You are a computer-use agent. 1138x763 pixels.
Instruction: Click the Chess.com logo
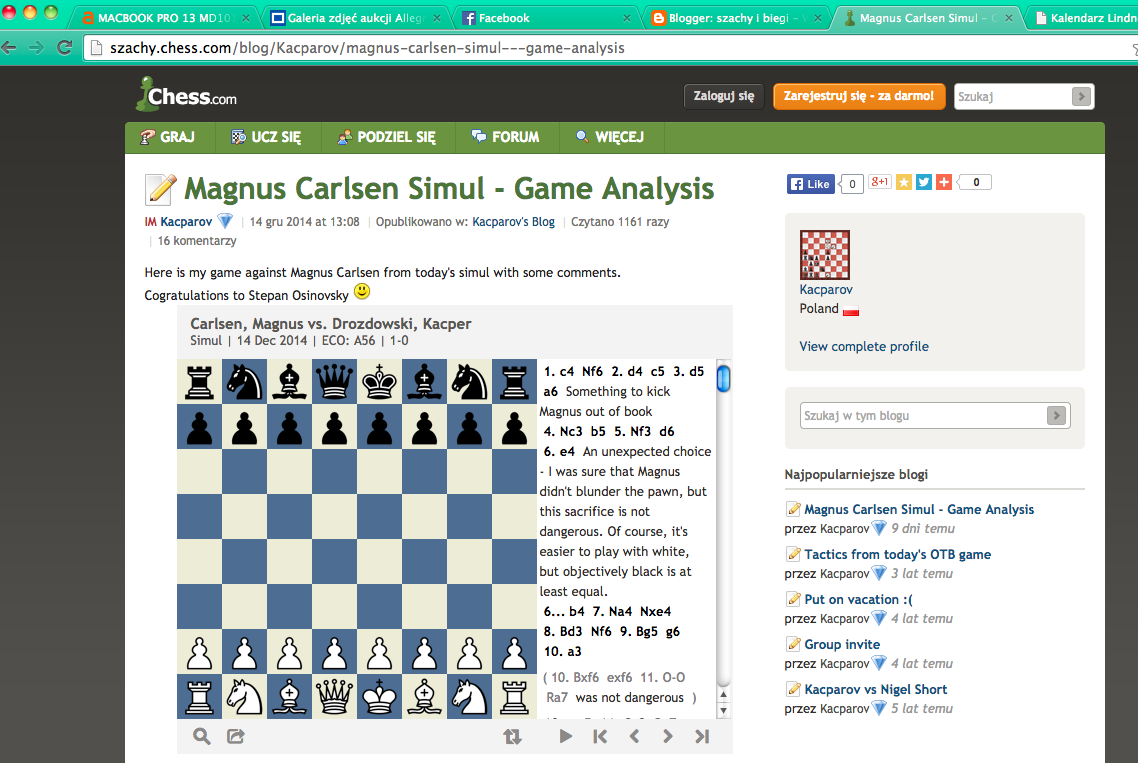(x=187, y=95)
